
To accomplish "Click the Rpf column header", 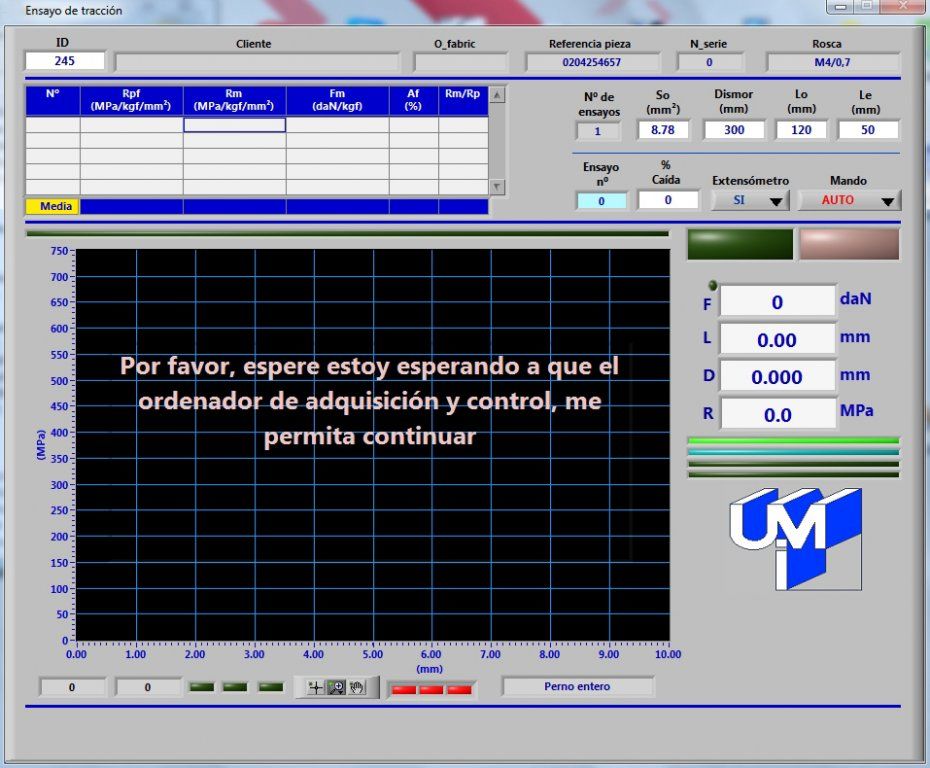I will pyautogui.click(x=131, y=100).
